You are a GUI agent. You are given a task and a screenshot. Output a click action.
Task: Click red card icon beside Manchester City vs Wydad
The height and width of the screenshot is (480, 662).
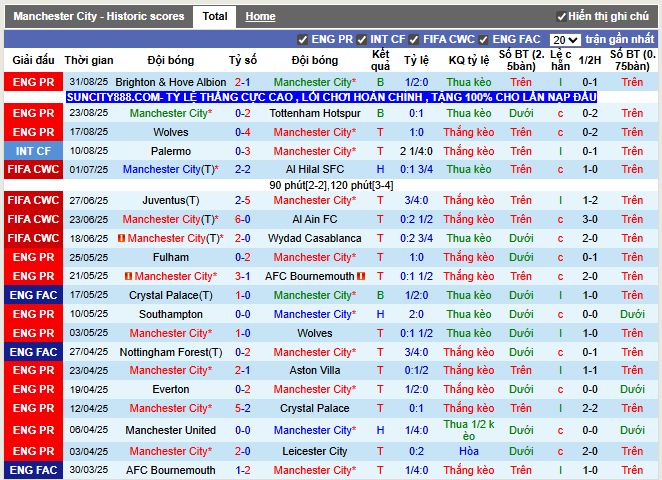tap(121, 238)
